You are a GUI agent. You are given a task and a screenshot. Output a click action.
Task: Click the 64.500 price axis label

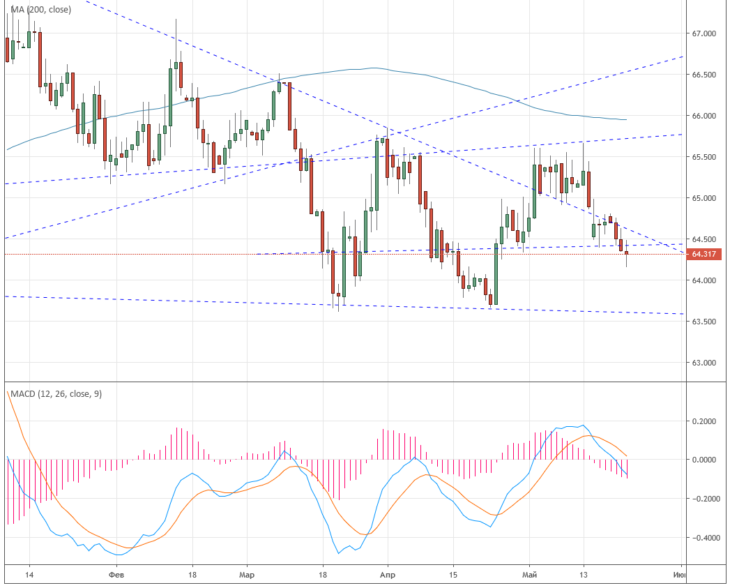(x=704, y=239)
